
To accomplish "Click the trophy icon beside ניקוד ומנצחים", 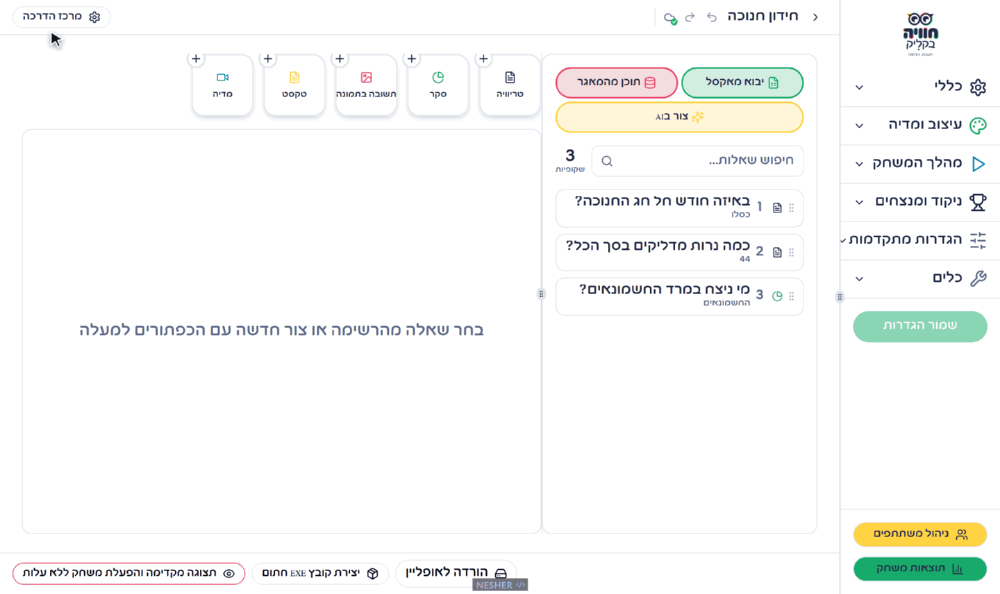I will (x=978, y=202).
